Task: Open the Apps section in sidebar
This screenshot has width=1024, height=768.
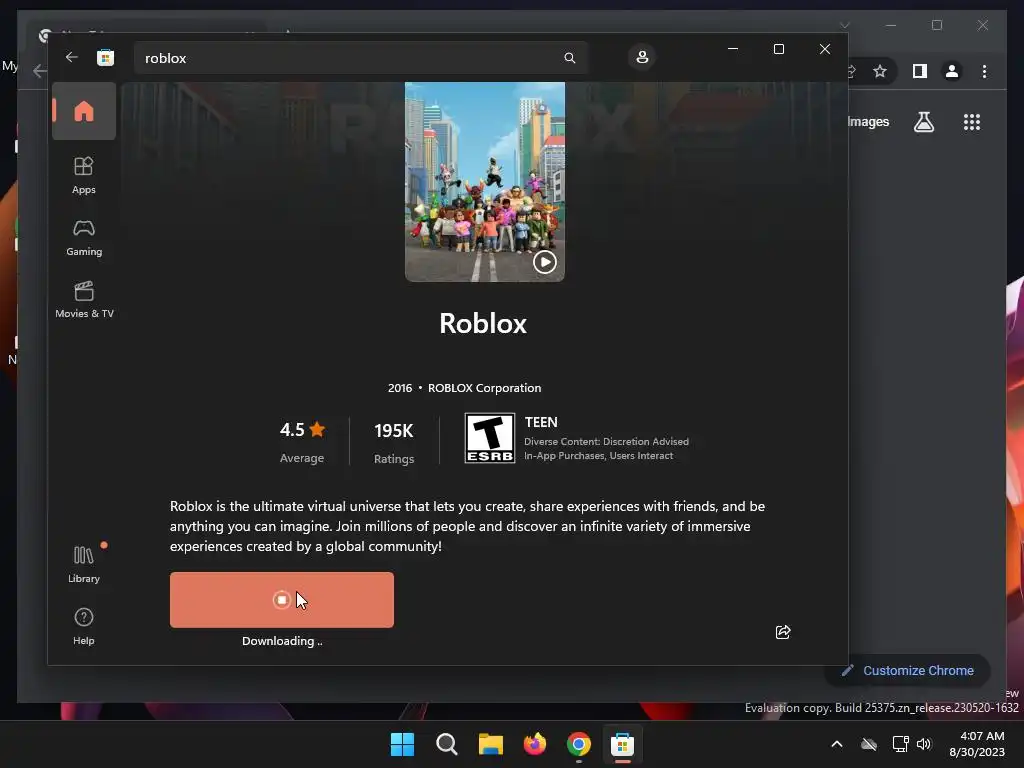Action: pos(84,176)
